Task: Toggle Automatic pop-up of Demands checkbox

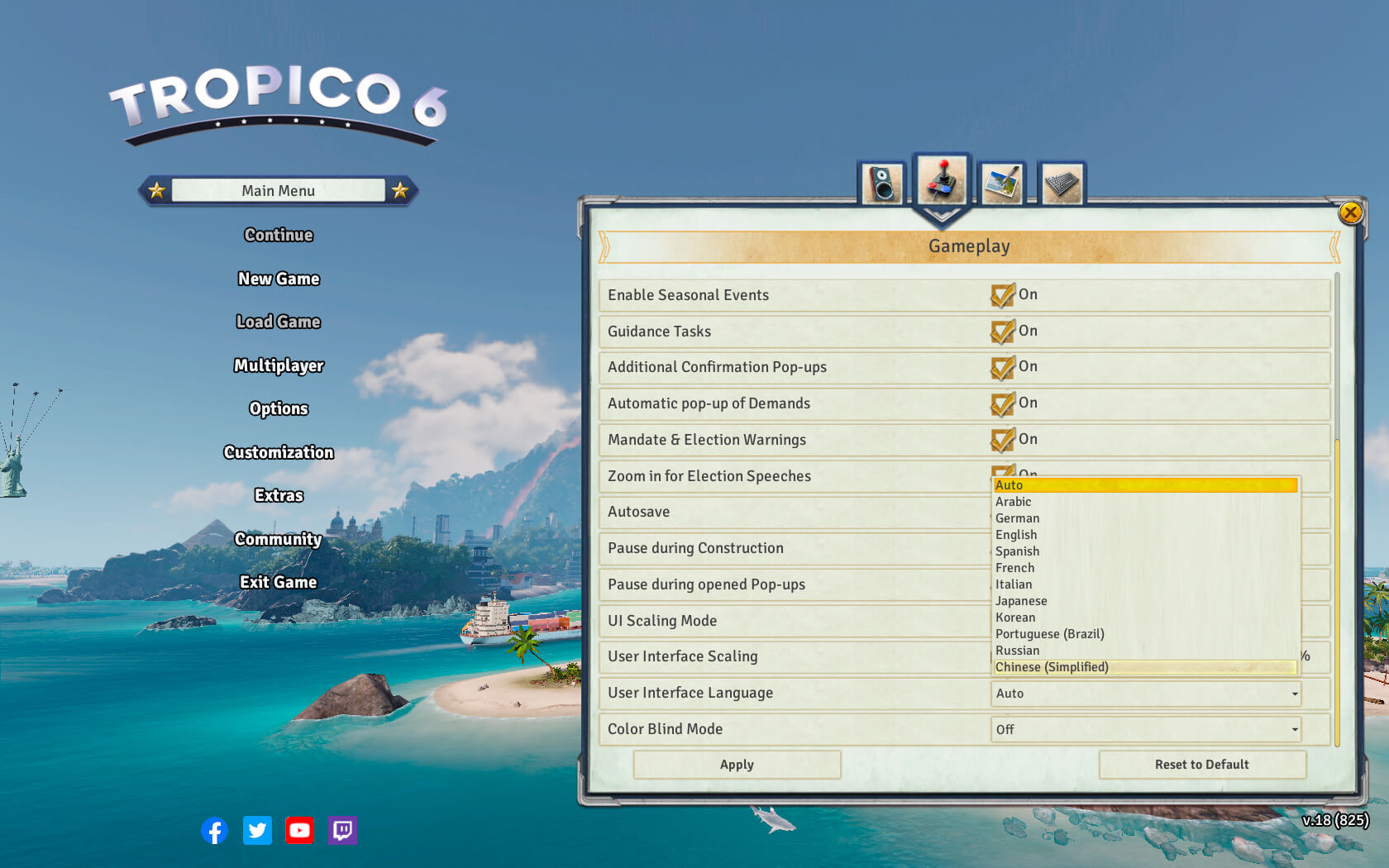Action: click(x=1002, y=403)
